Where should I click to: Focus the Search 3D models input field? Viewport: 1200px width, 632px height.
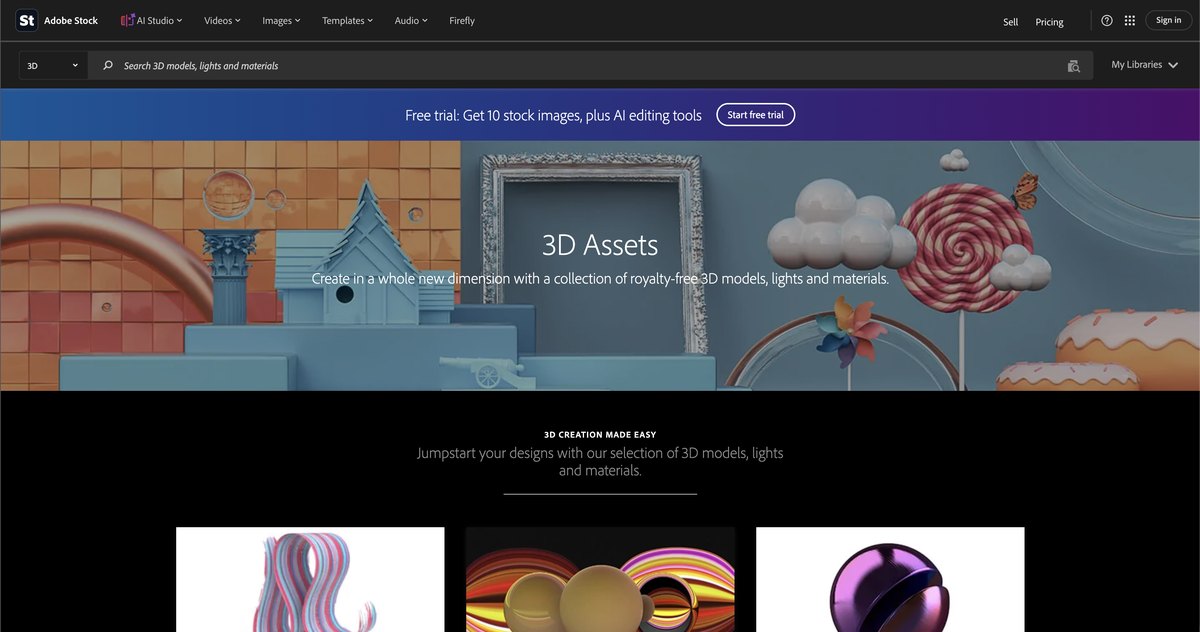coord(590,66)
